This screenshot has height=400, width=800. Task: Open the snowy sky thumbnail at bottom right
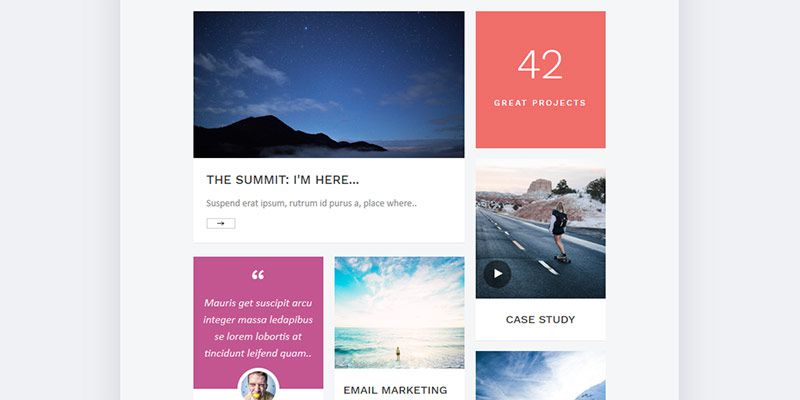(x=541, y=376)
